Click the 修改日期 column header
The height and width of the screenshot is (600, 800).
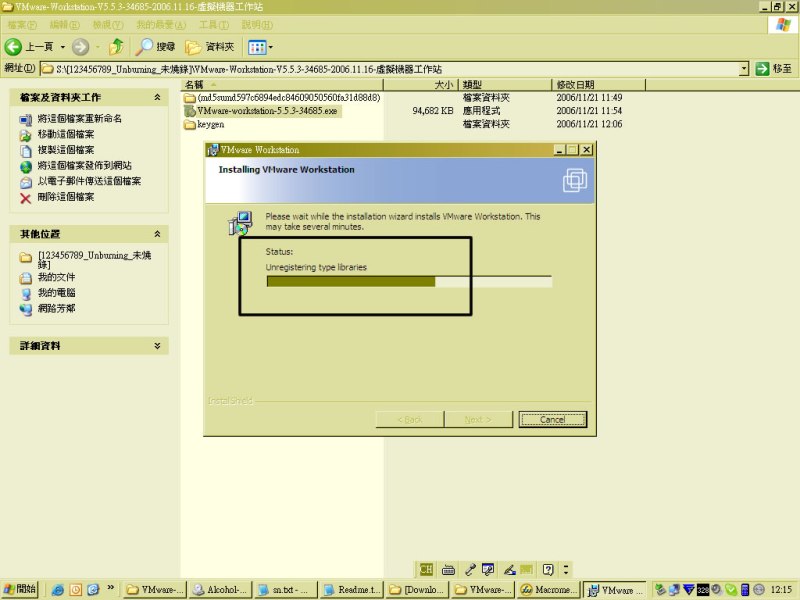[576, 85]
